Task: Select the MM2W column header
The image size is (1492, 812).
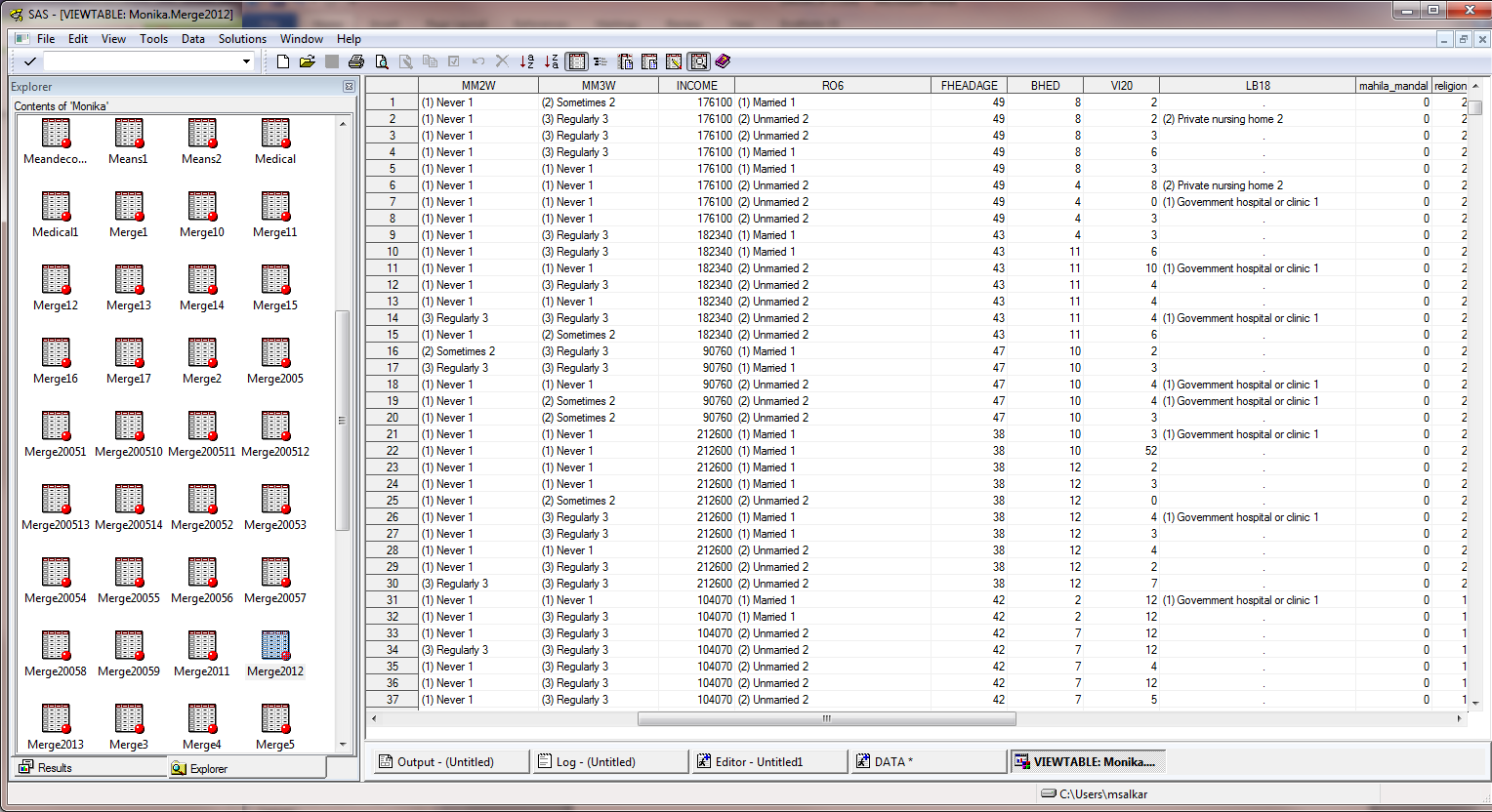Action: [x=478, y=86]
